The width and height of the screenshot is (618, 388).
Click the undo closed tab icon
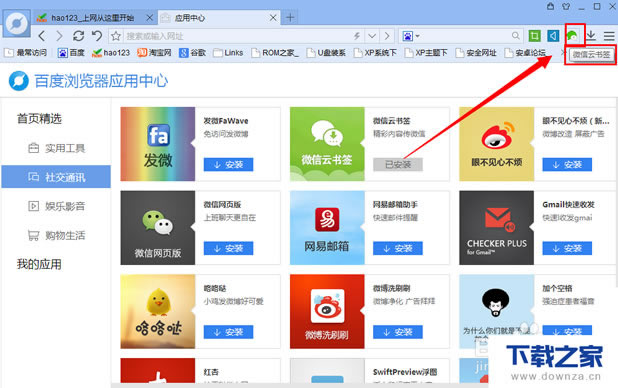point(97,36)
